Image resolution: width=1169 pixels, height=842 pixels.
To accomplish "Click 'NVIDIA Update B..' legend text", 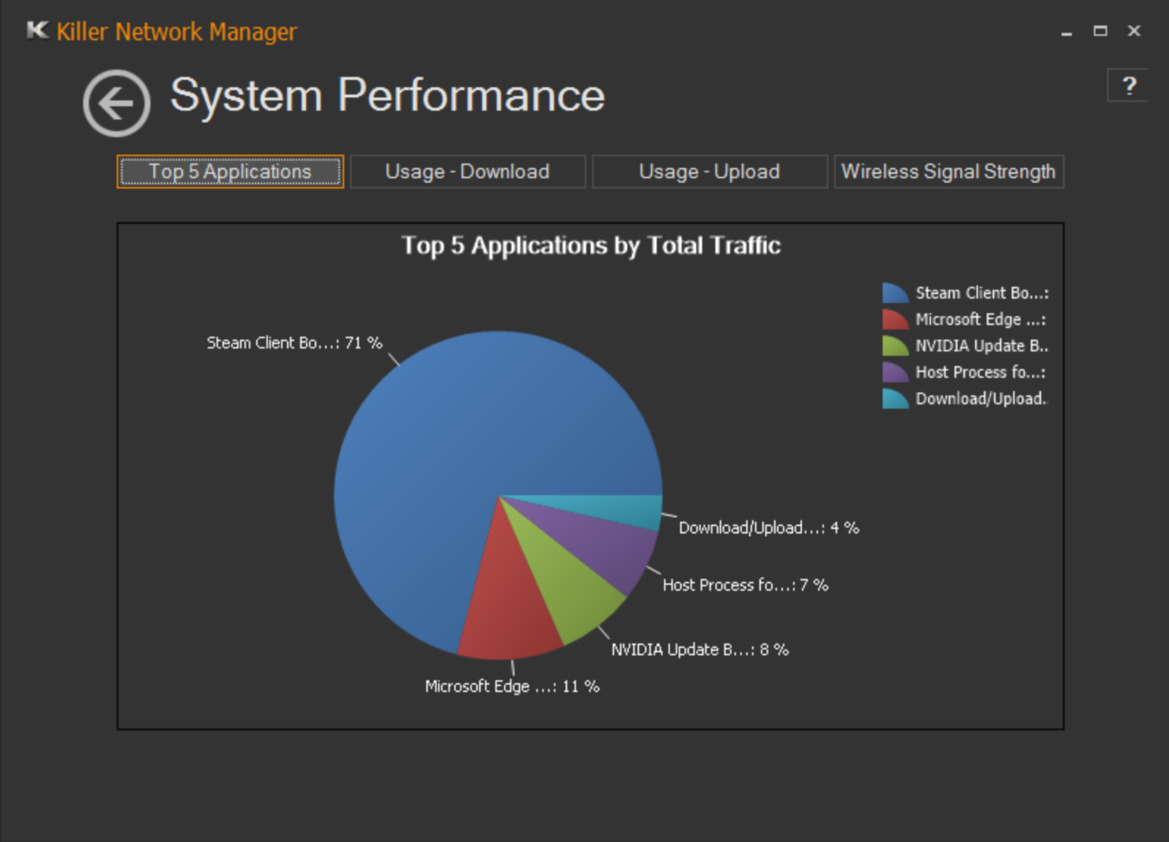I will [x=982, y=346].
